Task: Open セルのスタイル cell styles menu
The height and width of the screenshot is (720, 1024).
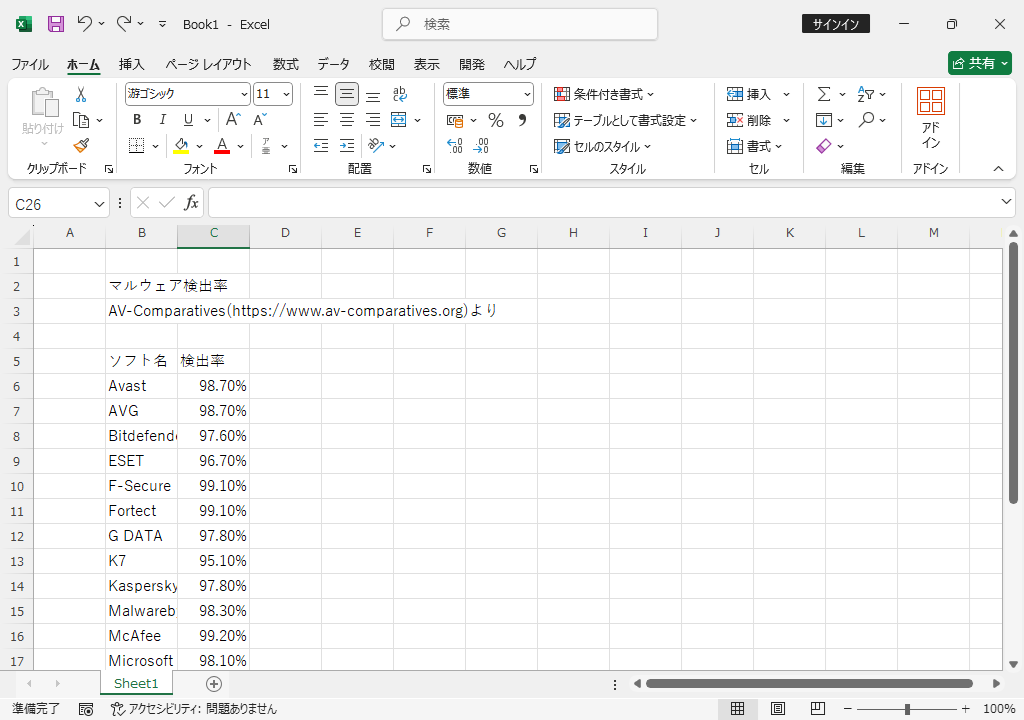Action: (603, 146)
